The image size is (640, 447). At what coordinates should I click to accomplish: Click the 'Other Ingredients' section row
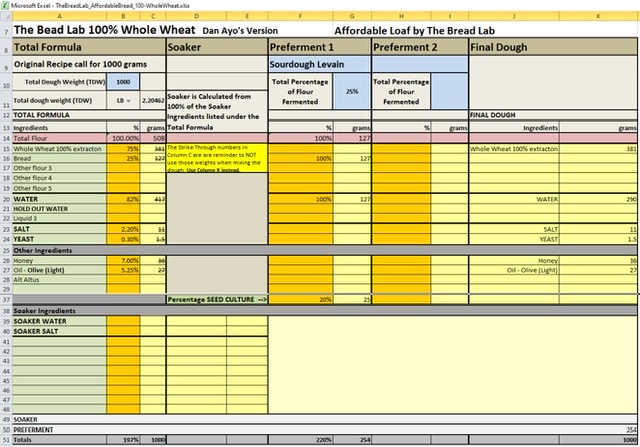[325, 250]
